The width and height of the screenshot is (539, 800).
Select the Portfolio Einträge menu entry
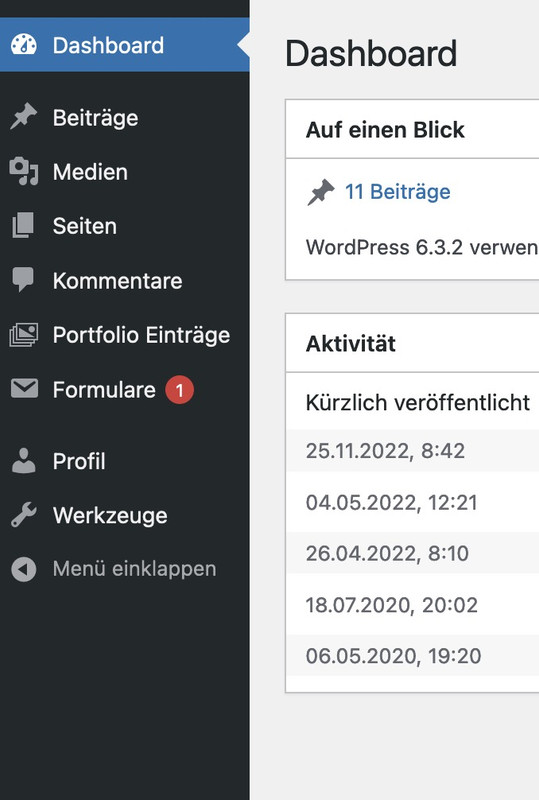pos(125,335)
